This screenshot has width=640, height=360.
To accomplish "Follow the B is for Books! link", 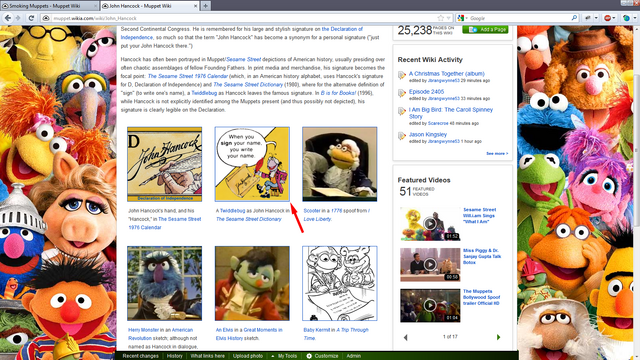I will [x=338, y=93].
